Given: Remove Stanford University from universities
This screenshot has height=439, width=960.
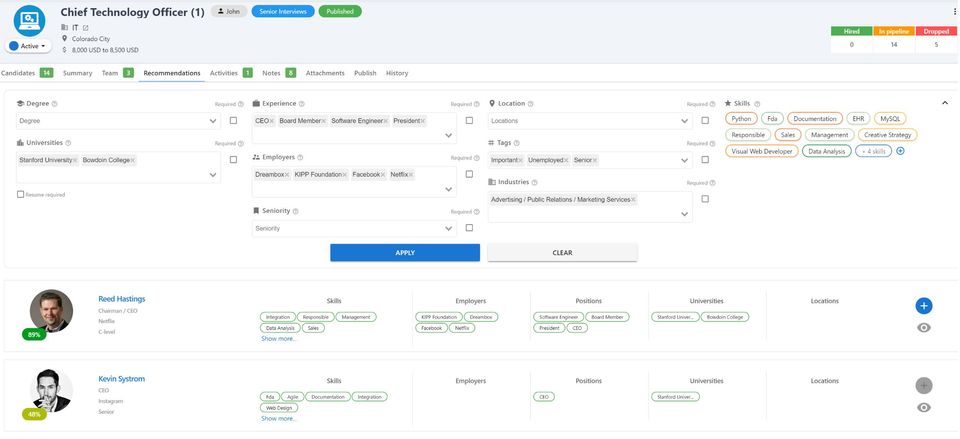Looking at the screenshot, I should (x=75, y=160).
